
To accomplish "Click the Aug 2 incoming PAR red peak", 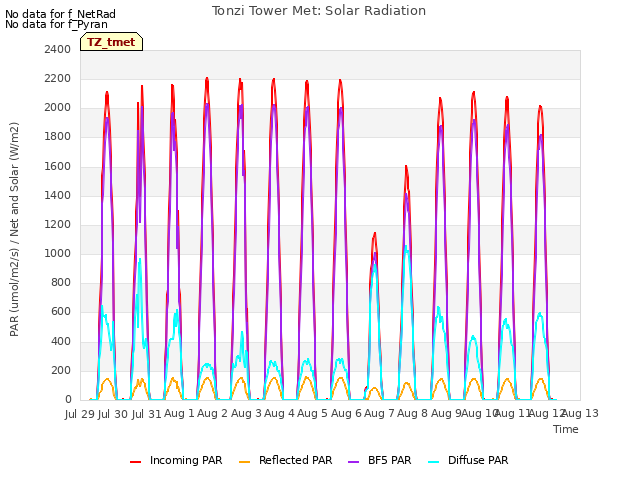I will [207, 79].
